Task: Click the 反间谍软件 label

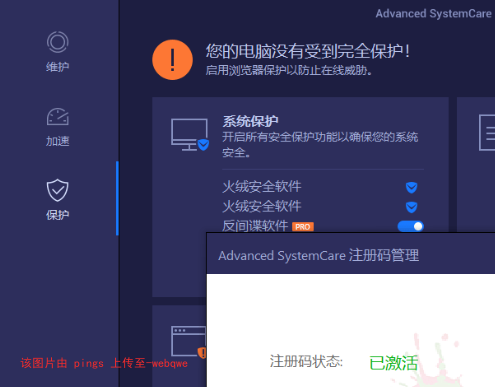Action: click(x=255, y=226)
